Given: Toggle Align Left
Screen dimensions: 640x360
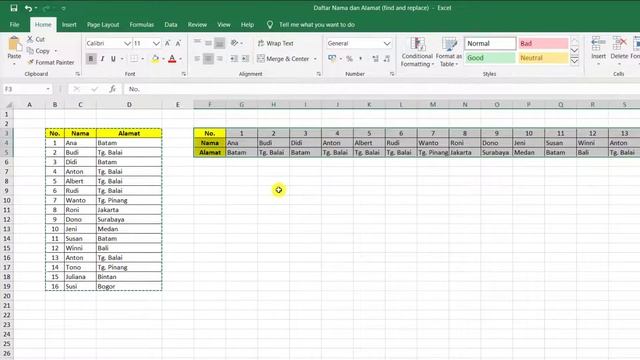Looking at the screenshot, I should [197, 59].
